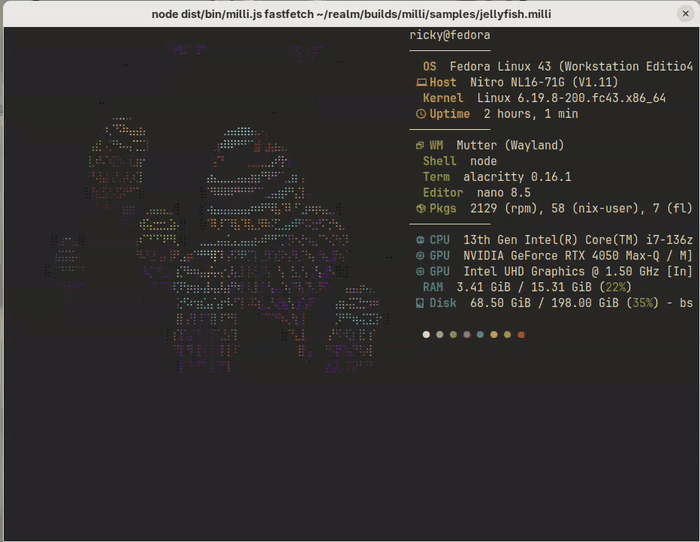Image resolution: width=700 pixels, height=542 pixels.
Task: Click the windows icon beside WM
Action: 420,146
